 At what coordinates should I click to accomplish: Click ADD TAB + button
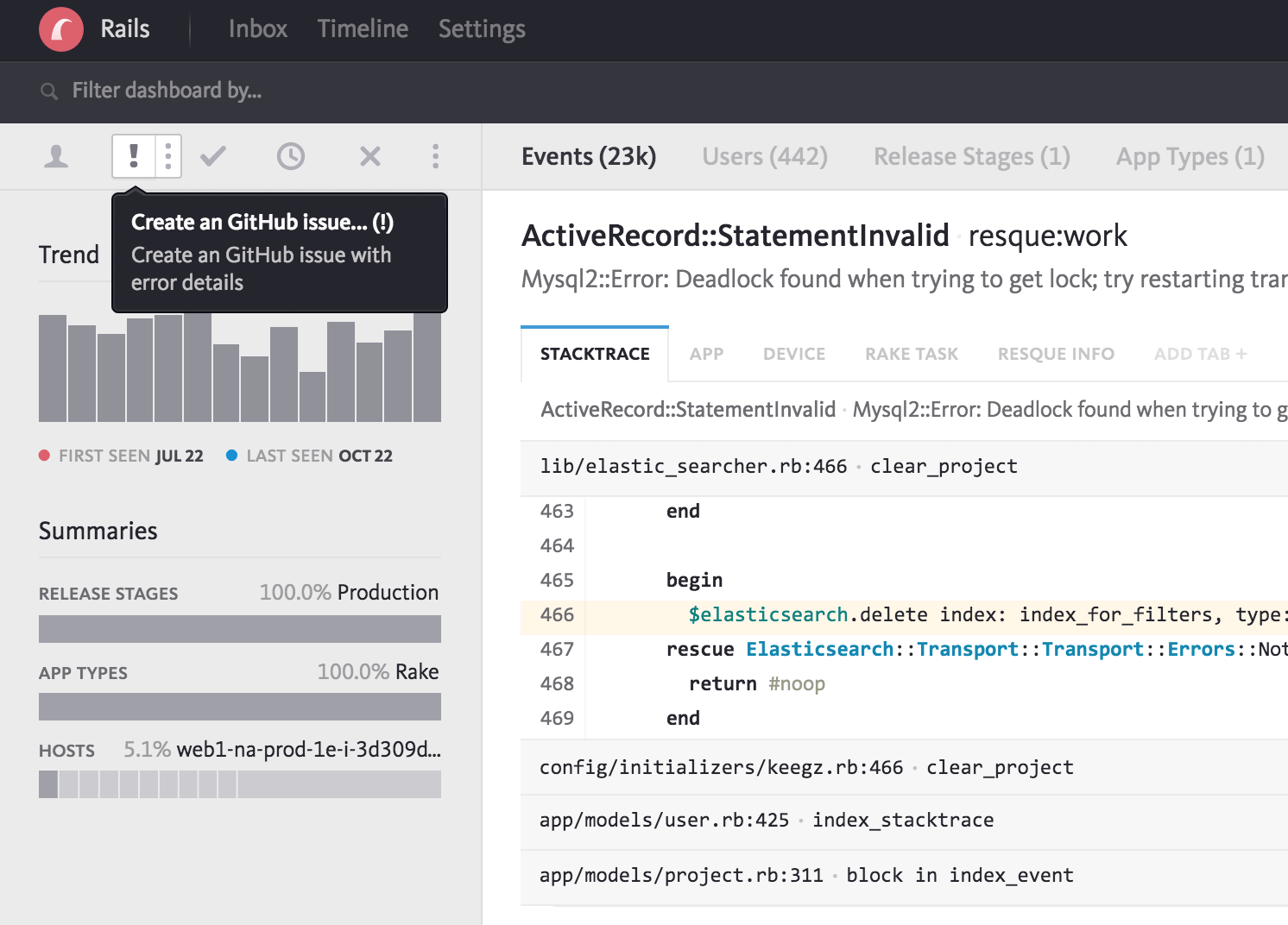click(1201, 354)
